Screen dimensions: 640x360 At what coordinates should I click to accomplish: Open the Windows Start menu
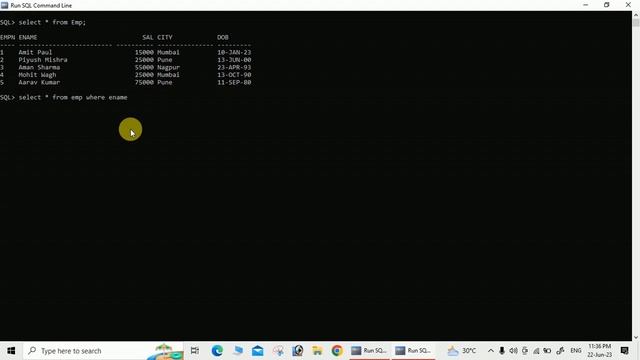tap(11, 351)
